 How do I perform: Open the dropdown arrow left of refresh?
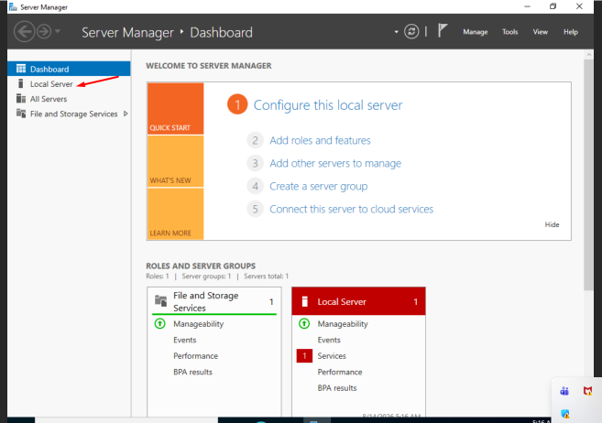396,32
